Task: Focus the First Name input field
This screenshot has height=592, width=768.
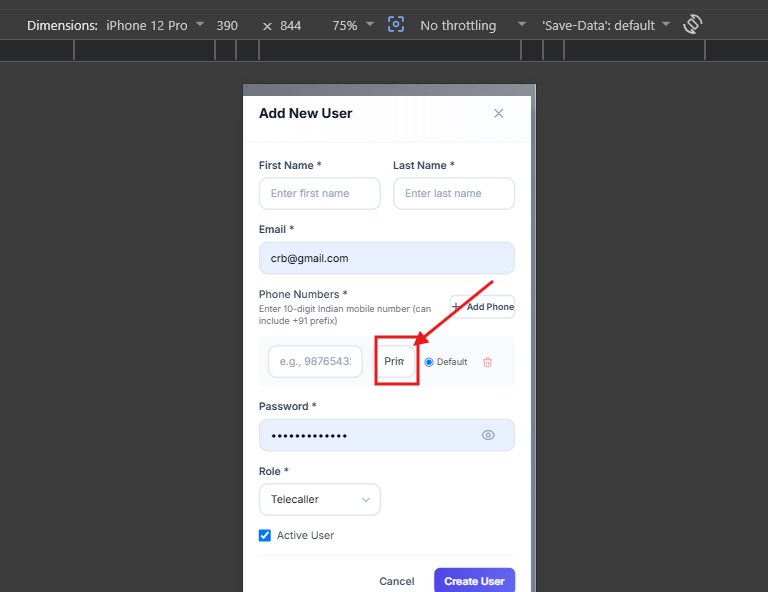Action: pos(319,193)
